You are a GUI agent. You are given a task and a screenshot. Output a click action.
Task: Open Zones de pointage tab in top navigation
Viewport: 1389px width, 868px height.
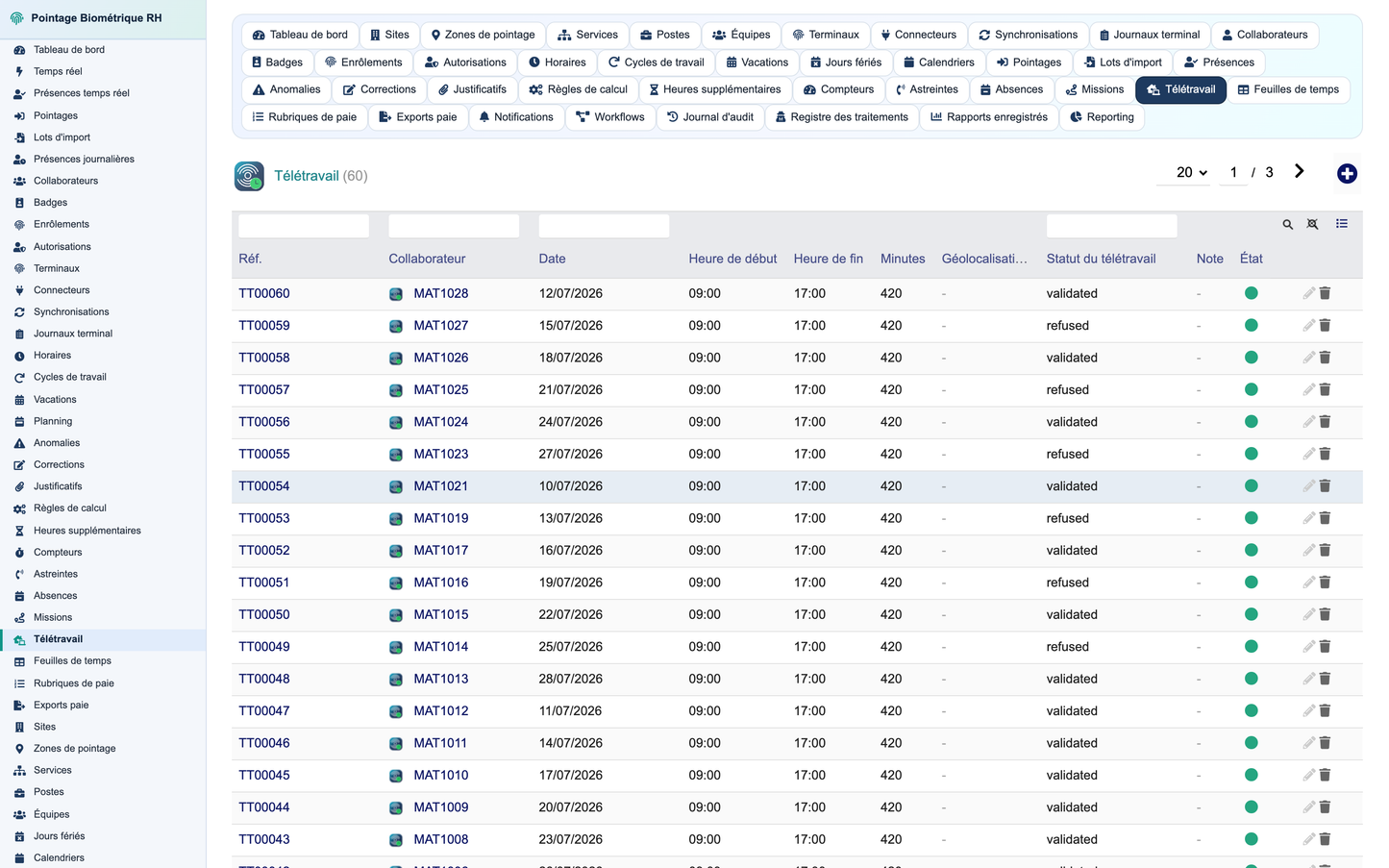tap(483, 35)
